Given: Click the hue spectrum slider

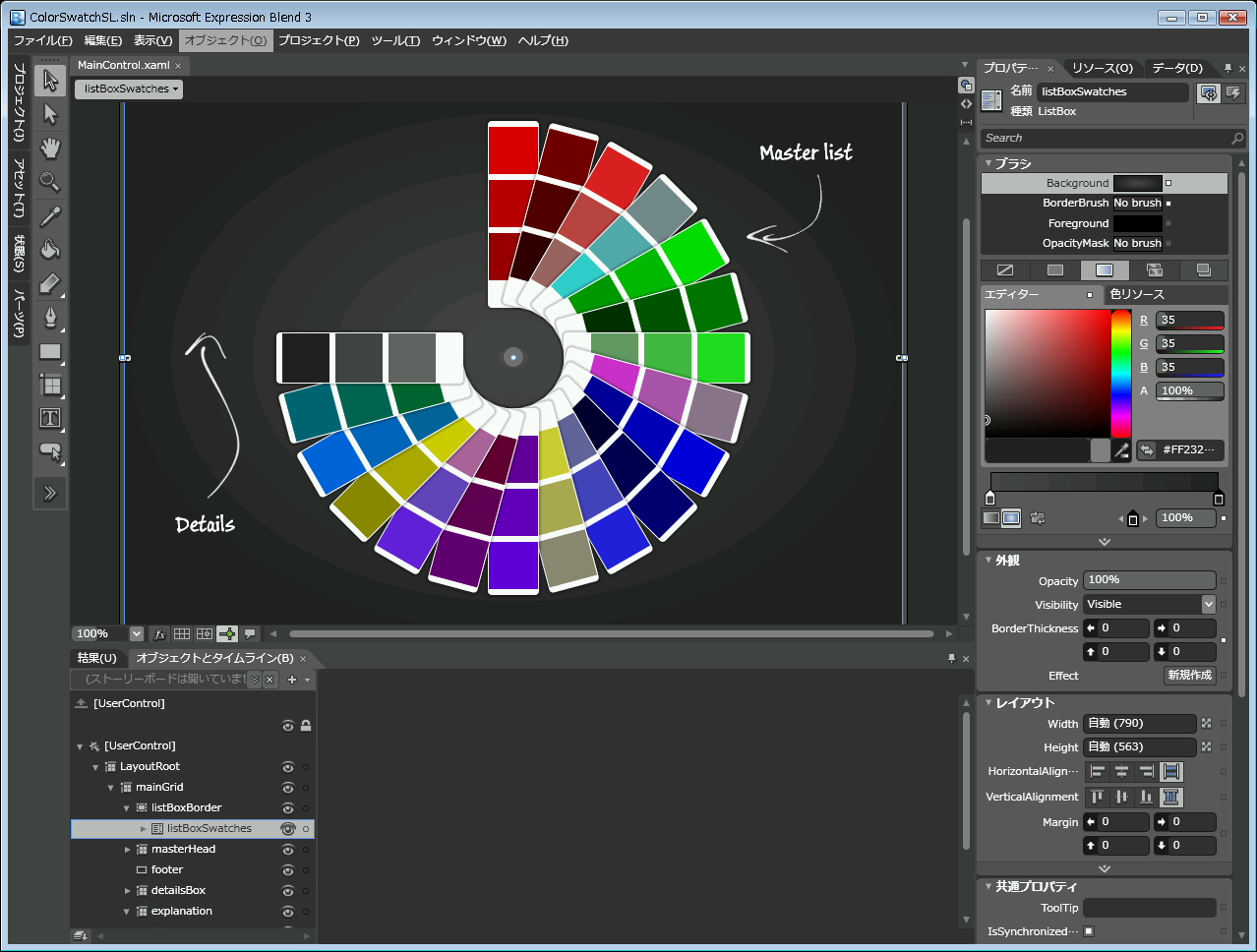Looking at the screenshot, I should pos(1120,374).
